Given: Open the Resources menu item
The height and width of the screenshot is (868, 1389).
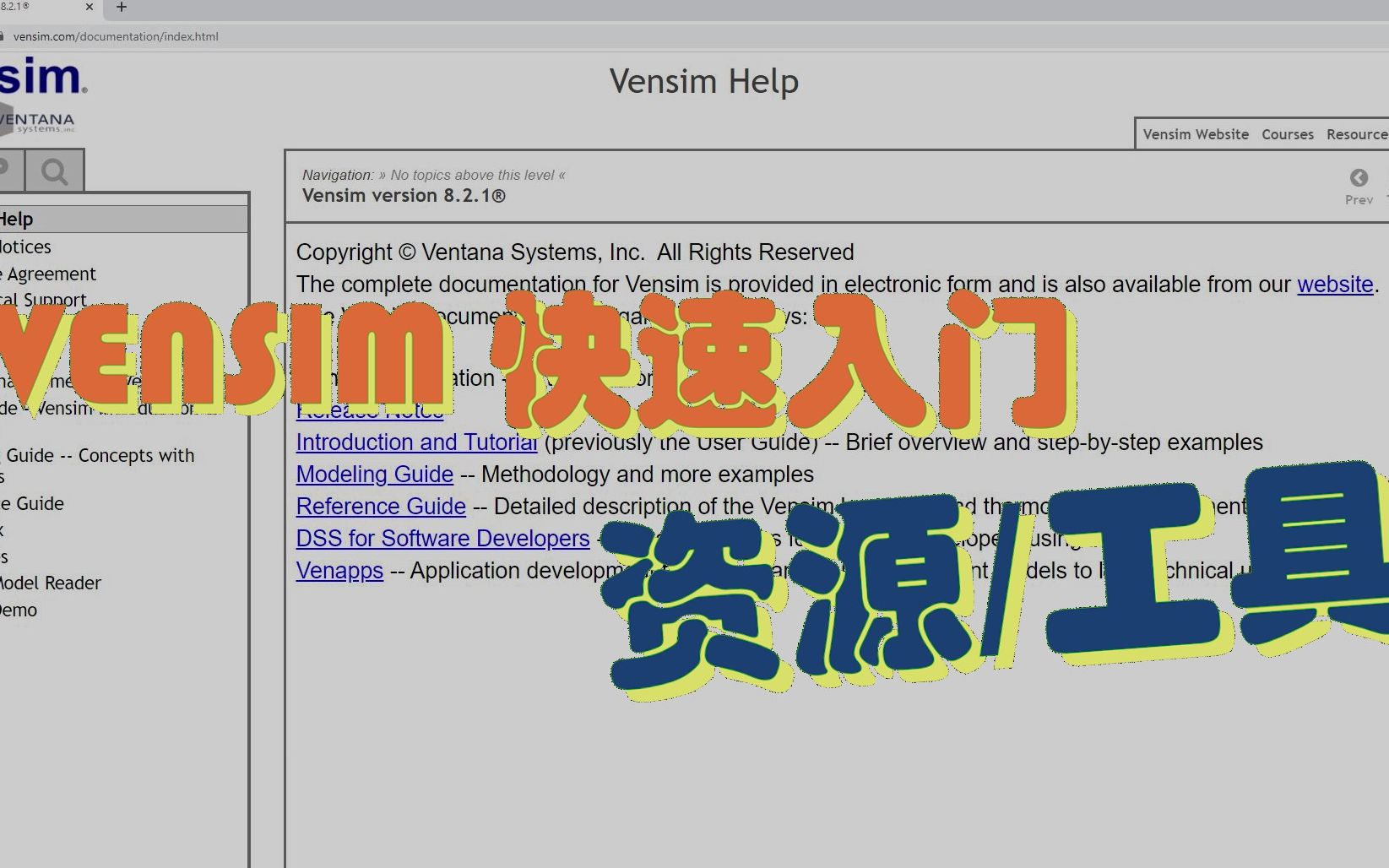Looking at the screenshot, I should [x=1357, y=134].
